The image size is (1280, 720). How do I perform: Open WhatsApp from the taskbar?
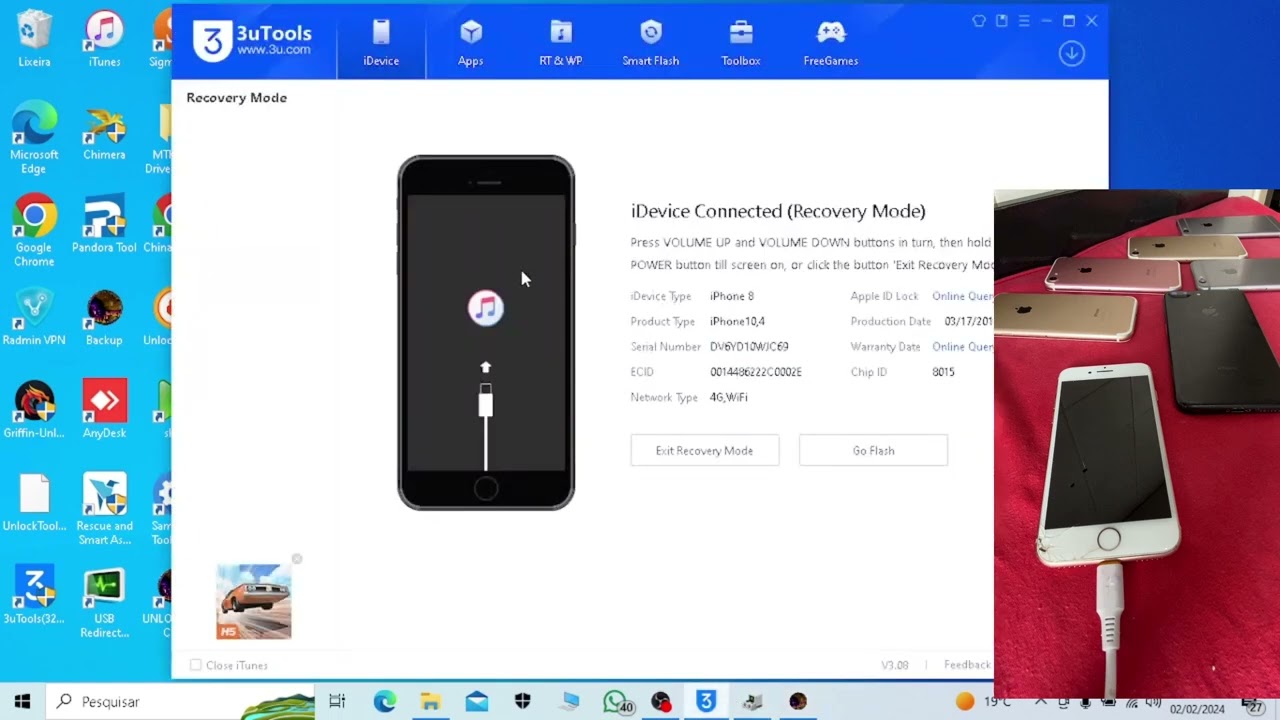point(617,702)
